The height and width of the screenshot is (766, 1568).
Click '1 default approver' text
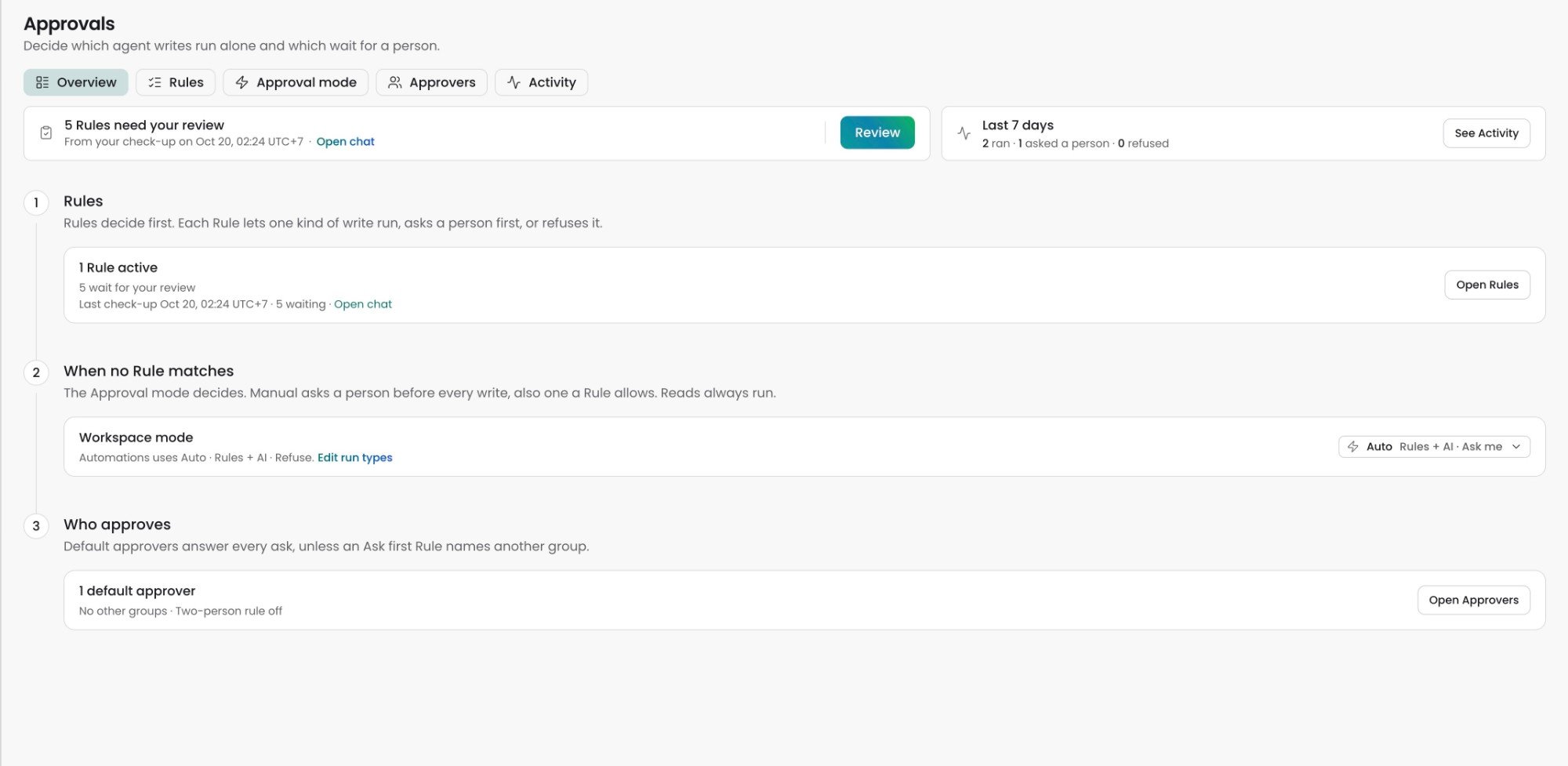coord(137,591)
